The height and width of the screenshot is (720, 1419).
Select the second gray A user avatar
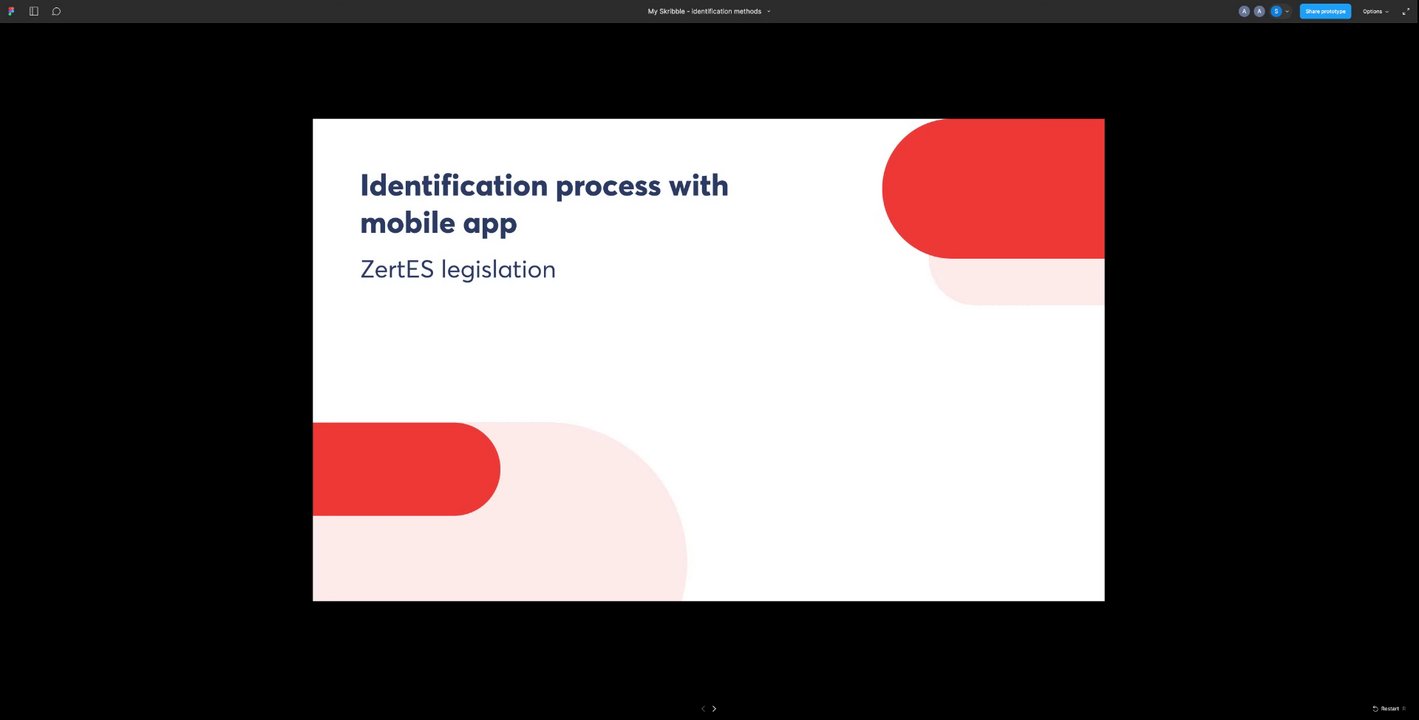tap(1259, 11)
